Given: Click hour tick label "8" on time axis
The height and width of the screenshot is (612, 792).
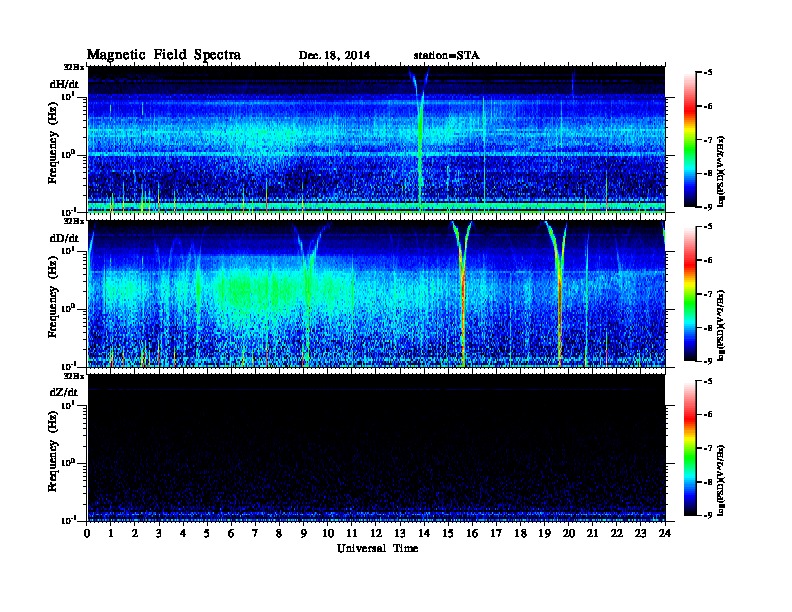Looking at the screenshot, I should (279, 533).
